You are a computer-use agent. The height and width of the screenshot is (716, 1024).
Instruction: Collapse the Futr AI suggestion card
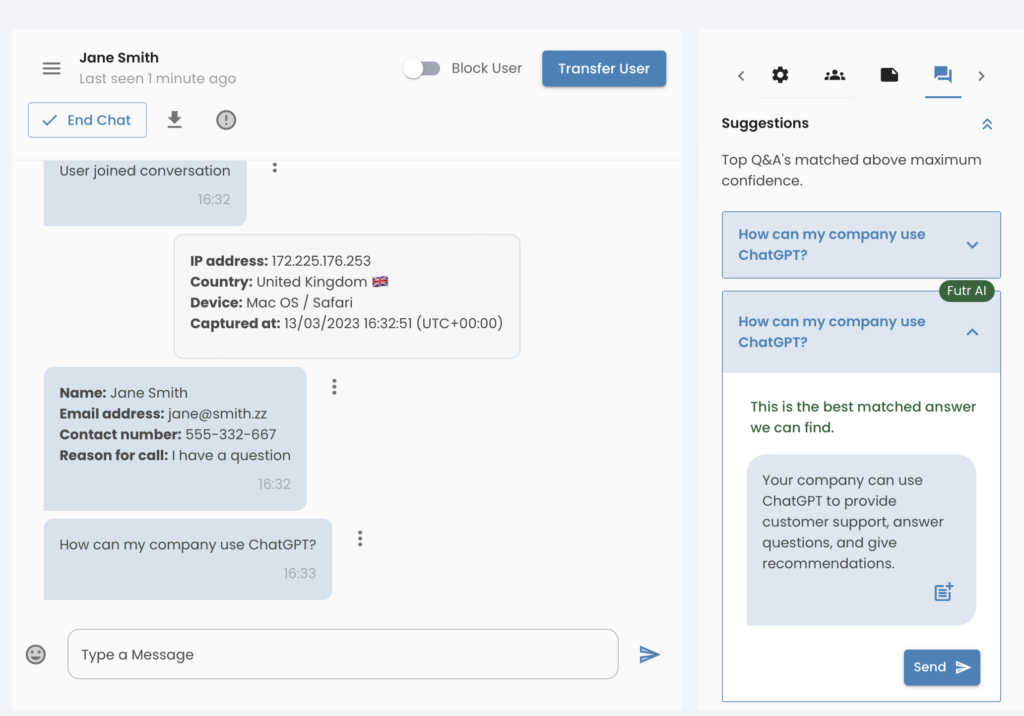(972, 332)
